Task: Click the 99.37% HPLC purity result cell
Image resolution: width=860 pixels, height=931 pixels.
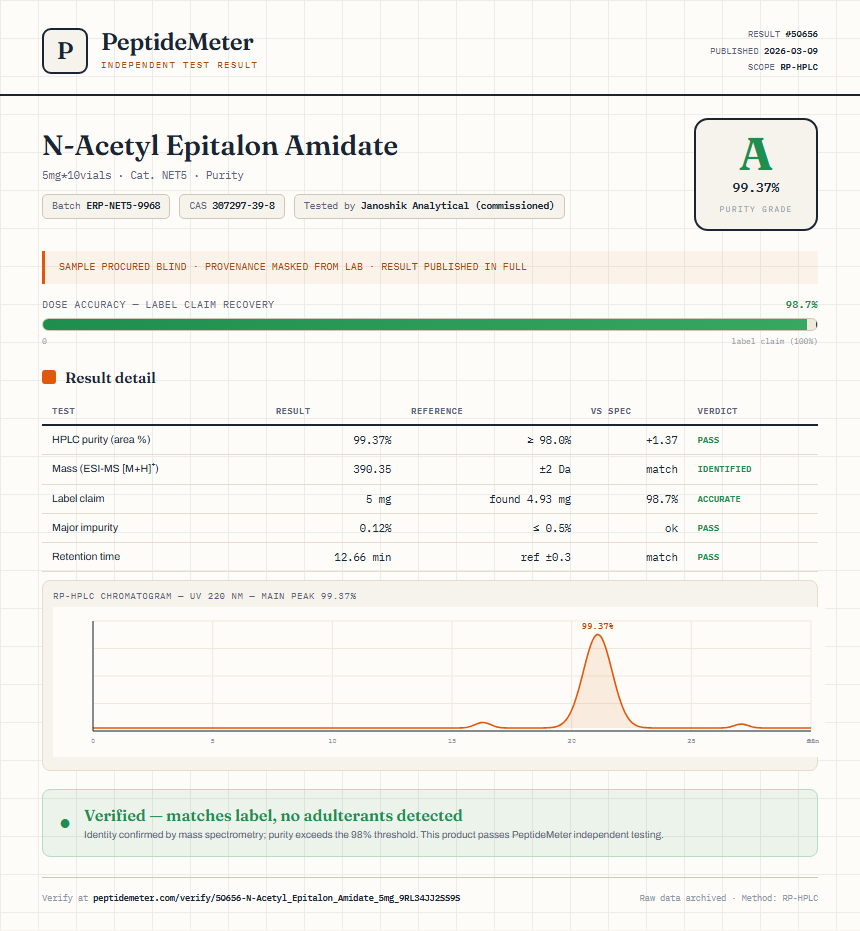Action: click(372, 440)
